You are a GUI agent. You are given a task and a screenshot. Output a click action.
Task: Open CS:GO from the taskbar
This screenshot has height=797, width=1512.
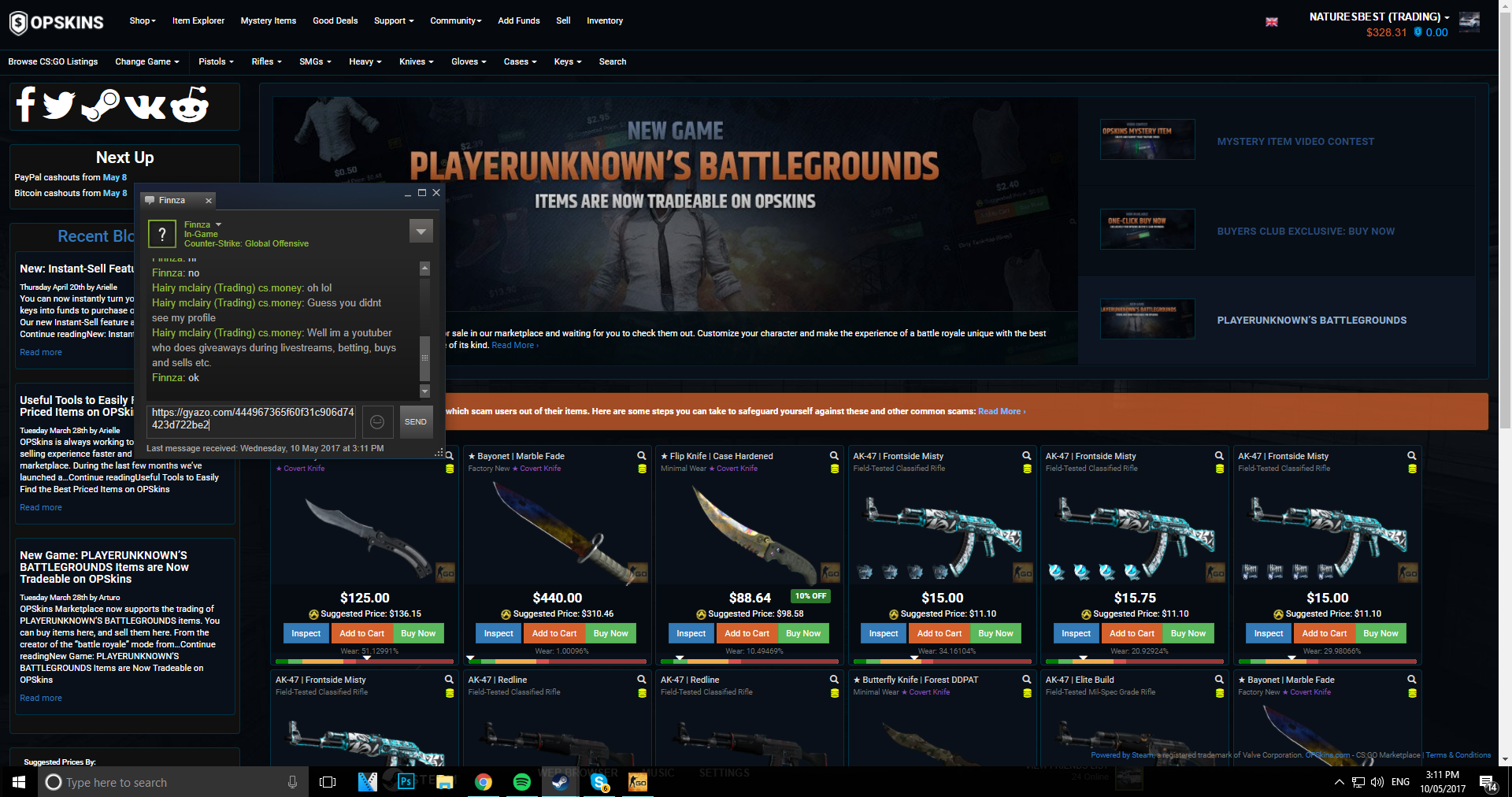click(x=638, y=782)
